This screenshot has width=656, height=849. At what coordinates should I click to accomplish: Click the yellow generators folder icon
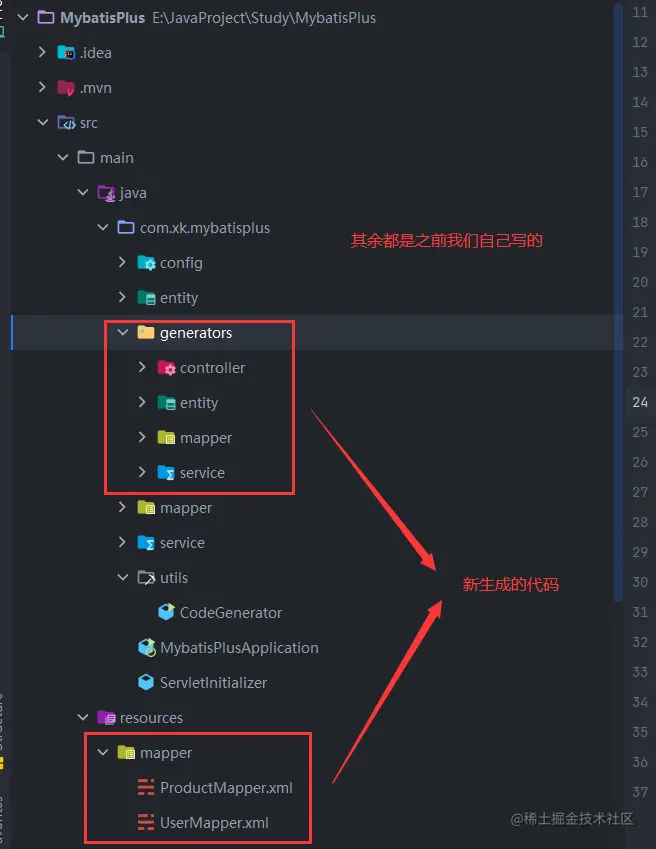pyautogui.click(x=146, y=332)
